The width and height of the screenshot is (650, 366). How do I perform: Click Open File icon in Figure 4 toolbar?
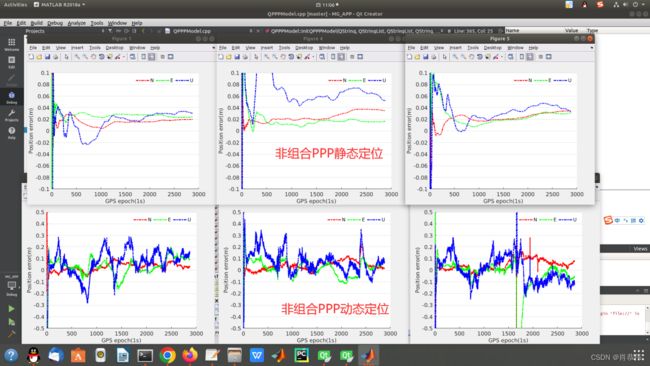click(229, 57)
